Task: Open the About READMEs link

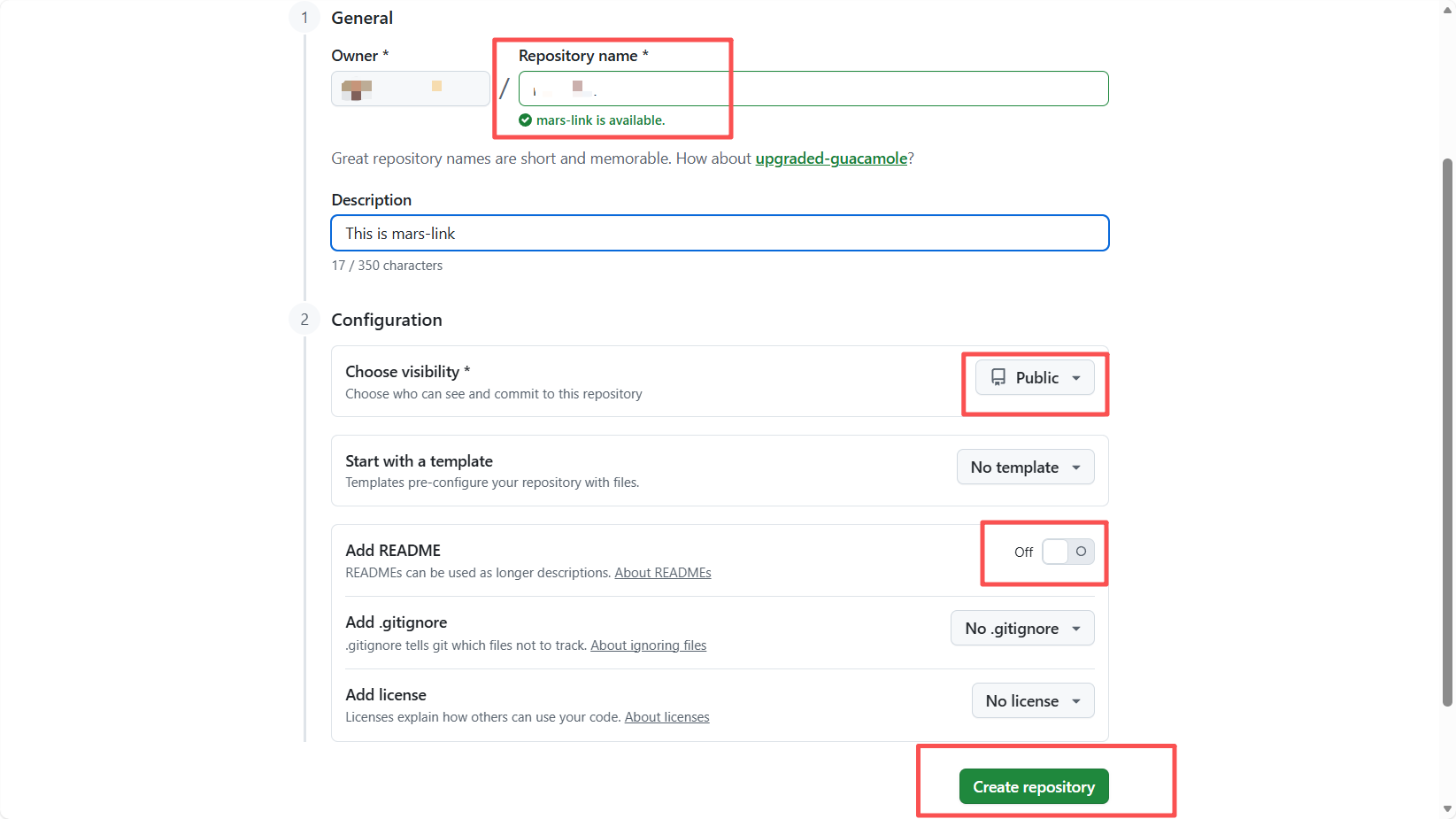Action: 663,573
